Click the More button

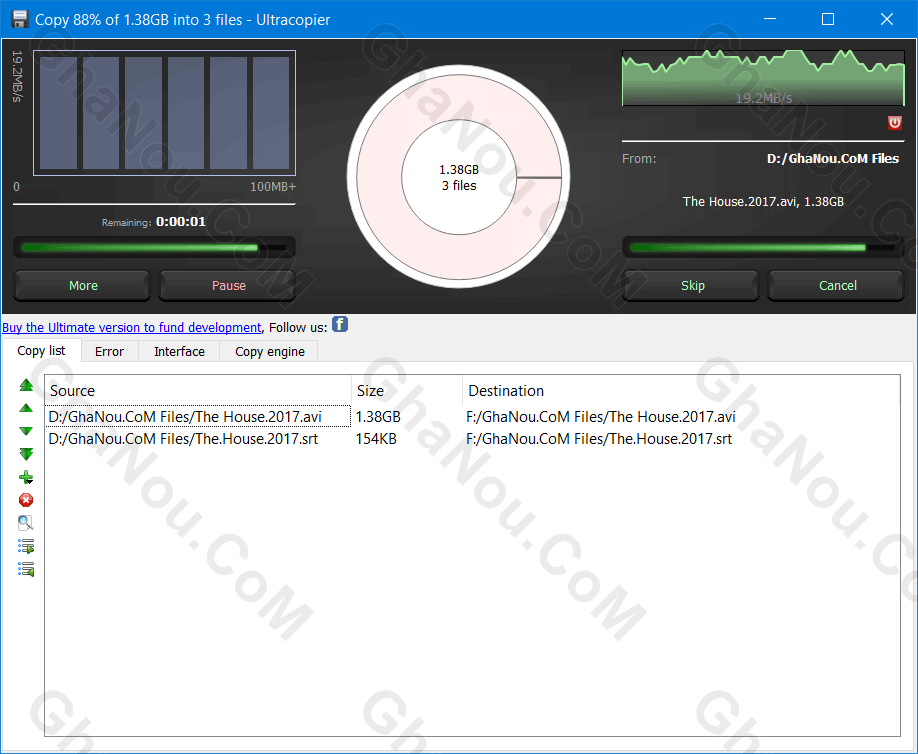coord(82,286)
